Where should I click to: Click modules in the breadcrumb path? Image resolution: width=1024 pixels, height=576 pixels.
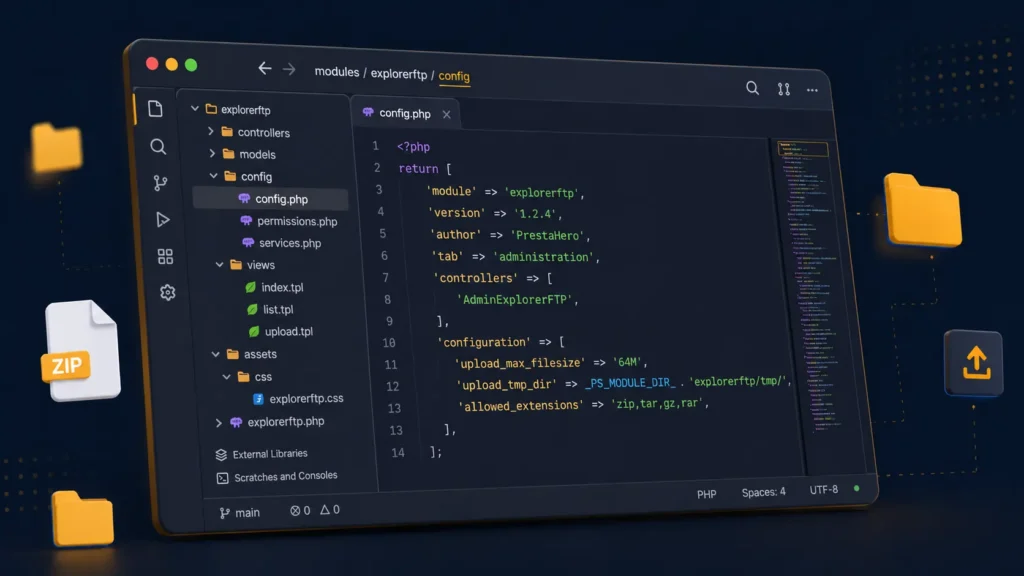point(337,72)
